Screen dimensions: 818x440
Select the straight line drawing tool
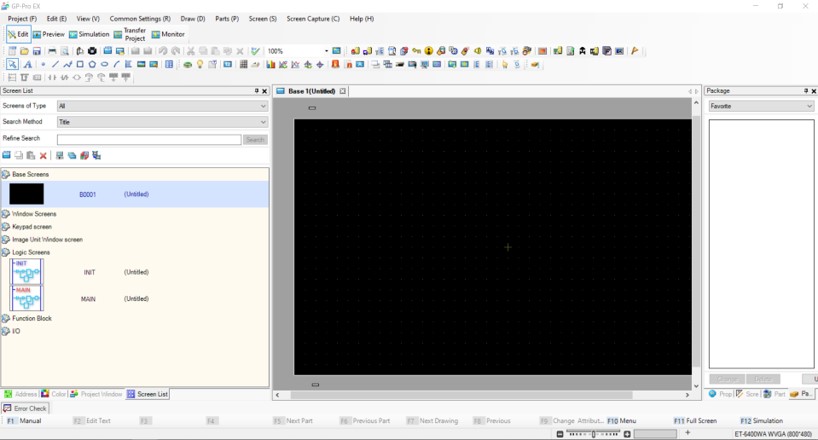tap(55, 64)
